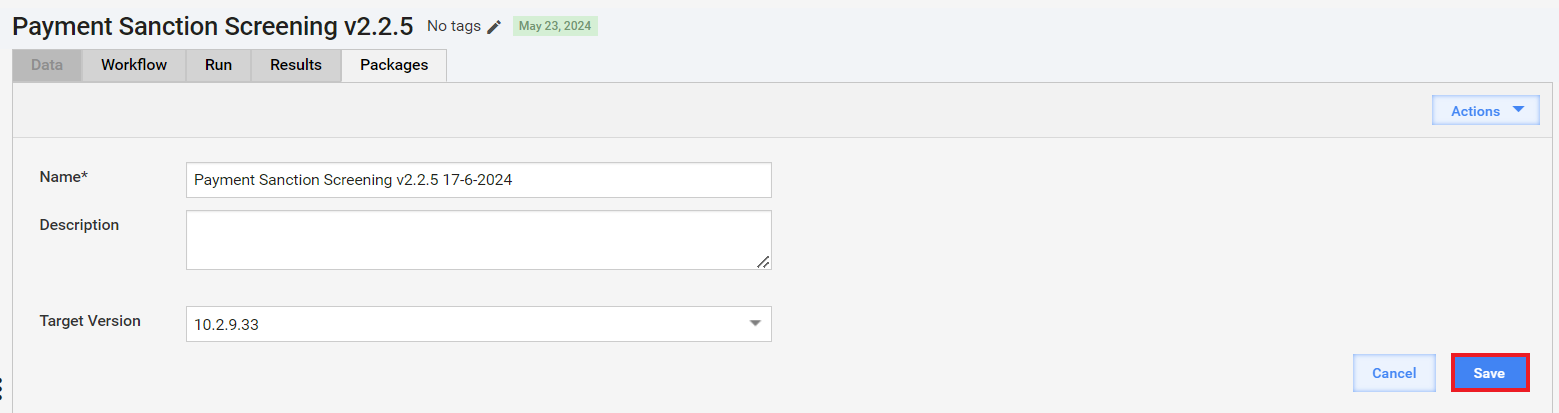Click the pencil icon to edit tags
Viewport: 1559px width, 413px height.
click(494, 27)
